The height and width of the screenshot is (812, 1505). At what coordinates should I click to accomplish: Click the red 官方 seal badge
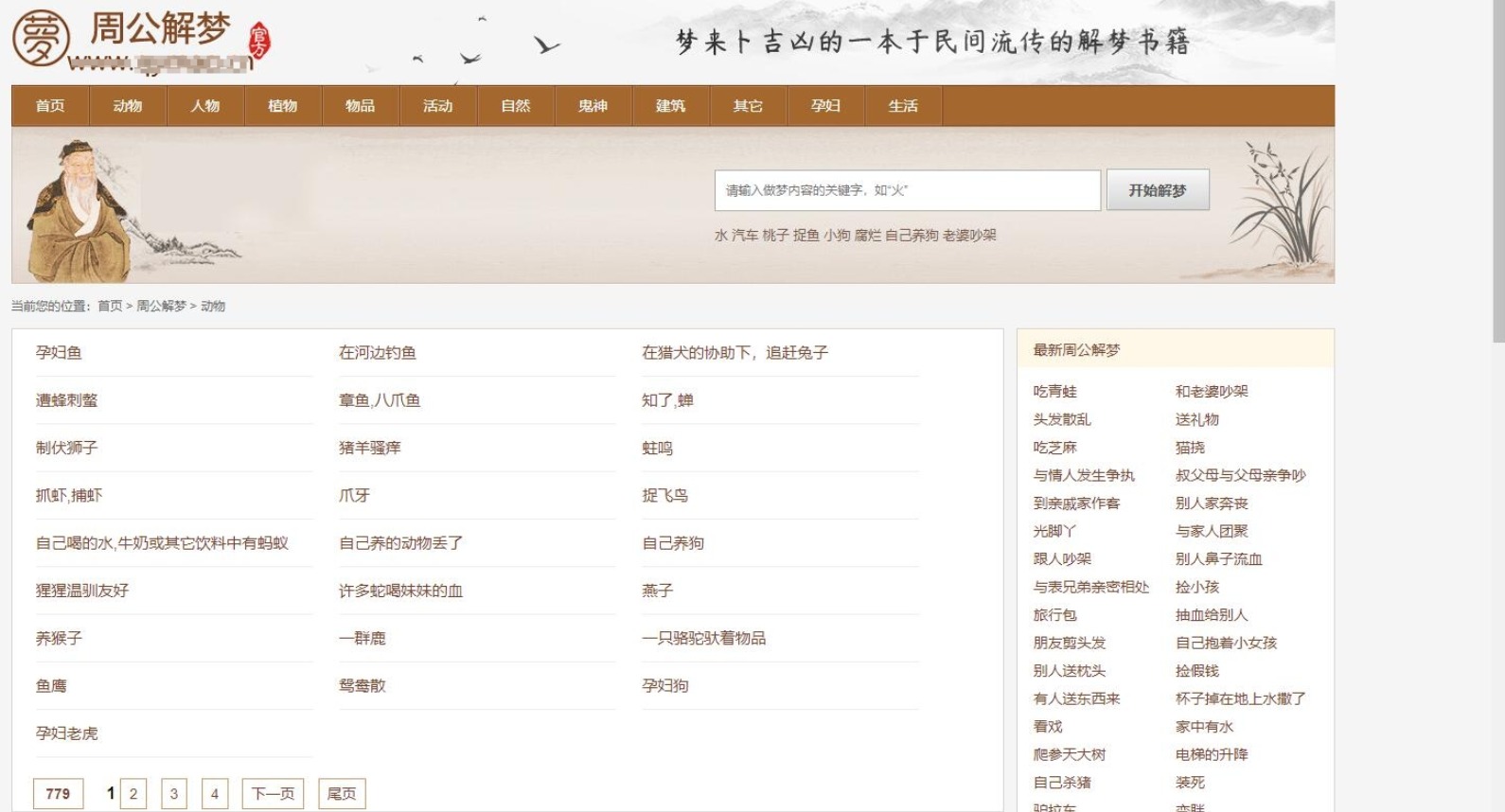259,41
